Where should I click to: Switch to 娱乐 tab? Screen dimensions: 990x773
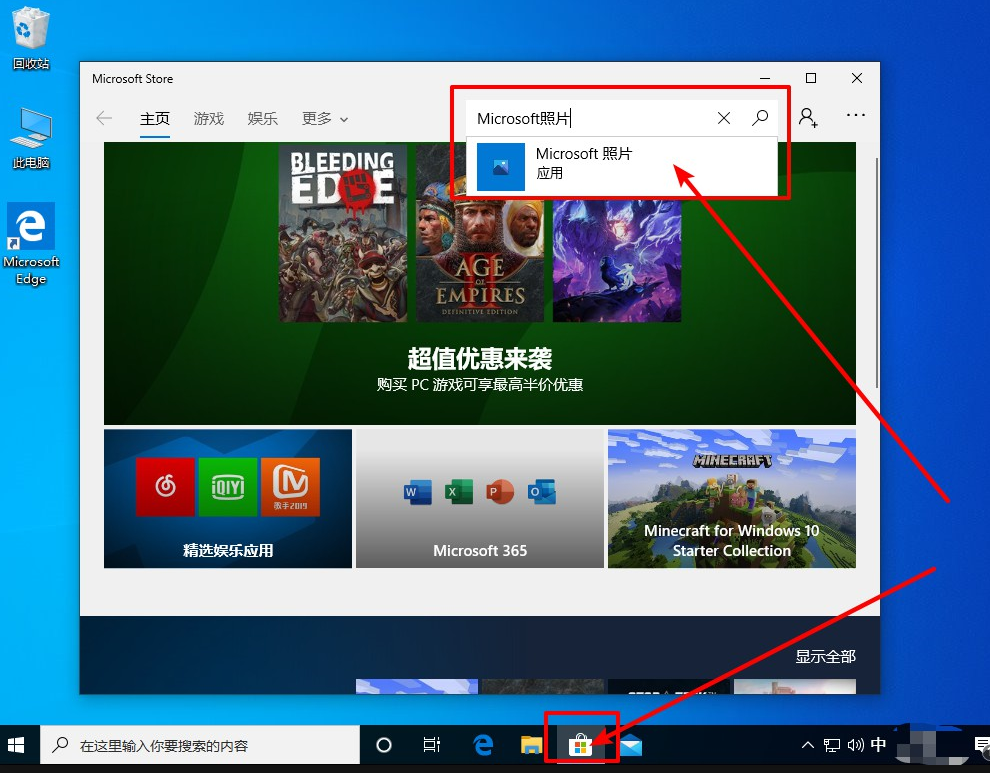[263, 119]
